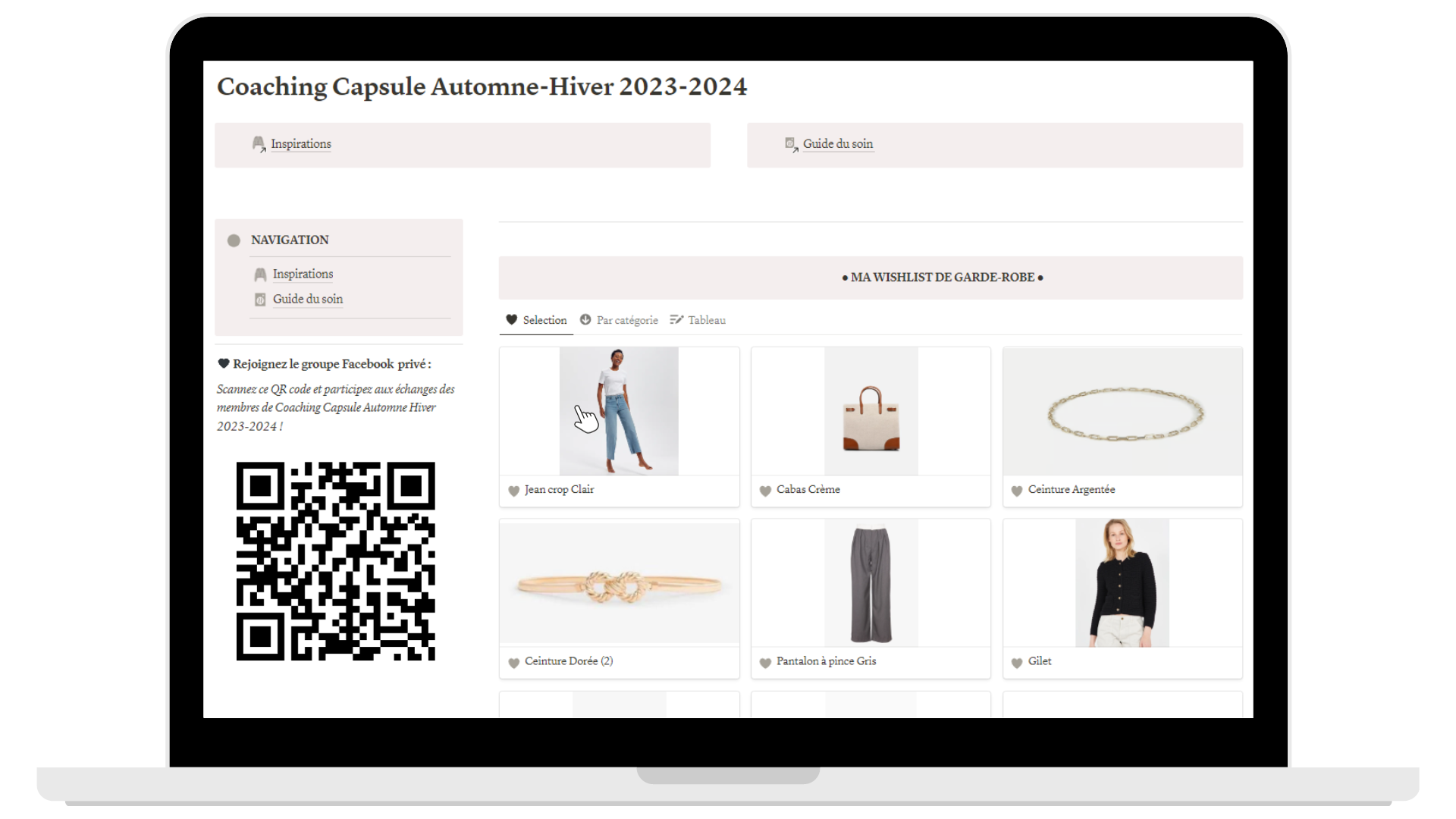Switch to the Par catégorie view tab
The image size is (1456, 819).
(619, 320)
